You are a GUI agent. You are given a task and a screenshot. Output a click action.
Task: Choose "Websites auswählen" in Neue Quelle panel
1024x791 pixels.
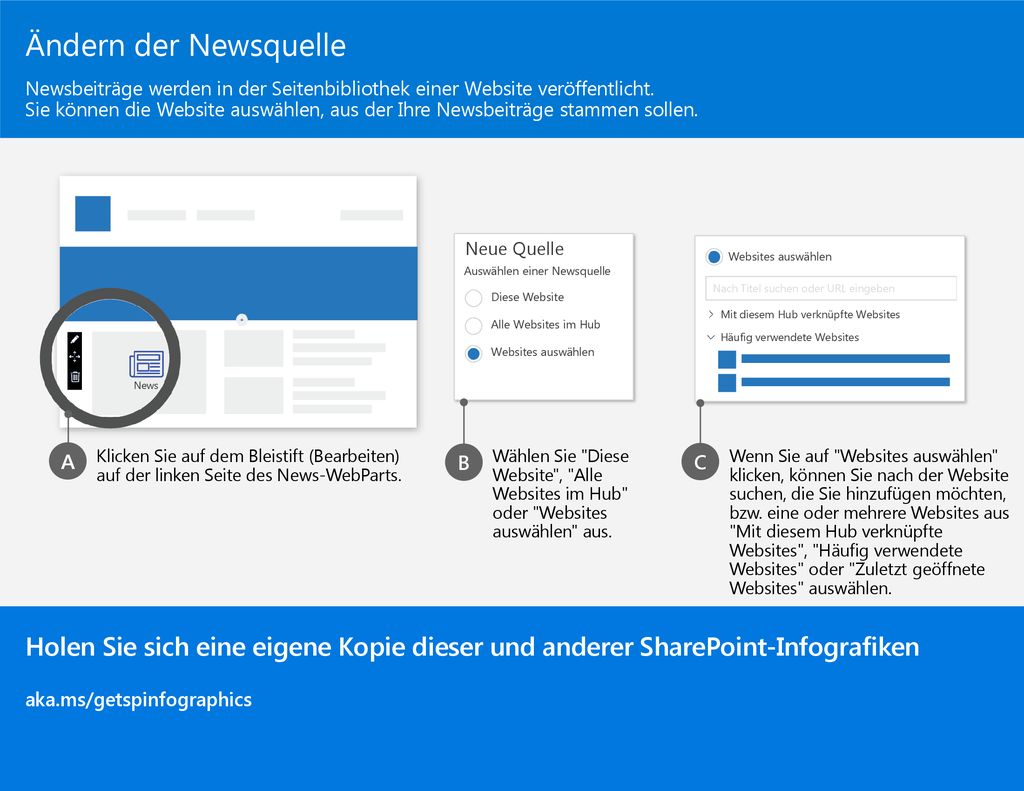click(x=473, y=353)
